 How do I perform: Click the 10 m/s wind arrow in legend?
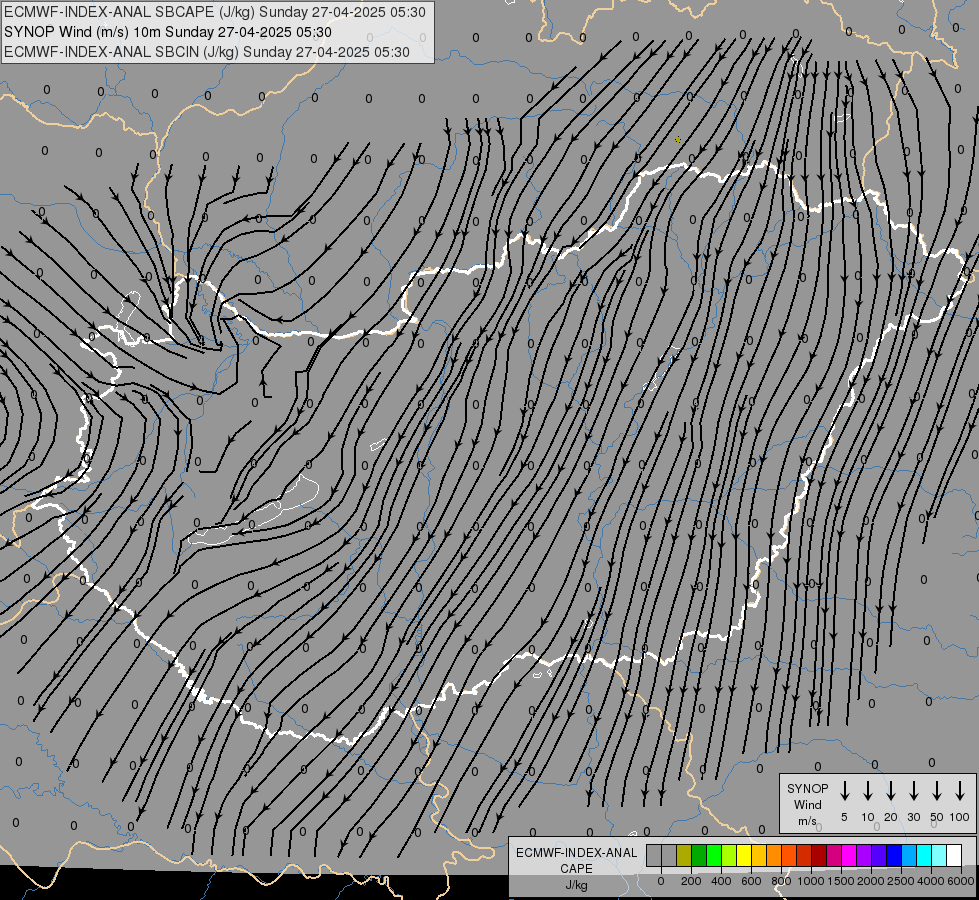point(867,790)
